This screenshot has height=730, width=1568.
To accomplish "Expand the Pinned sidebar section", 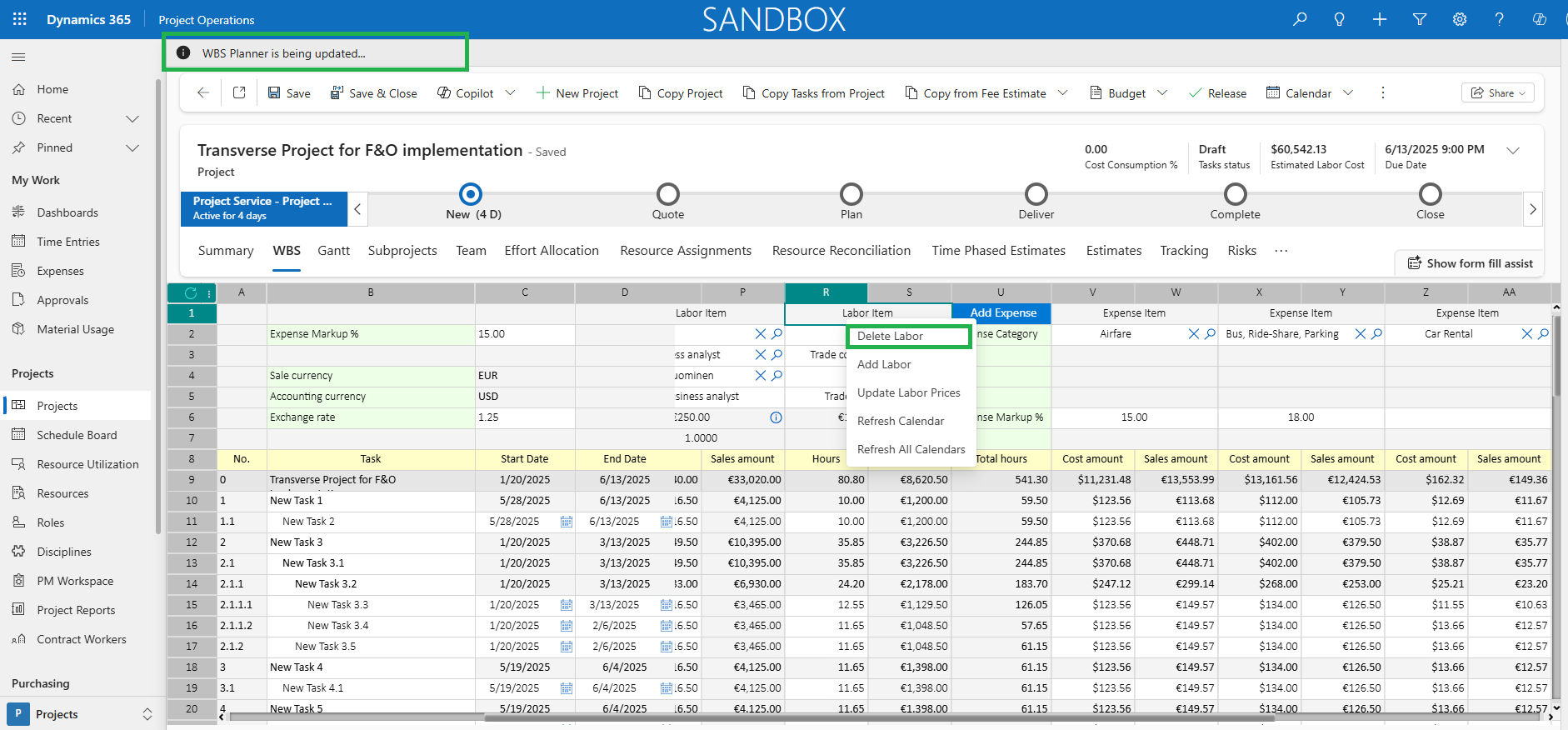I will tap(132, 147).
